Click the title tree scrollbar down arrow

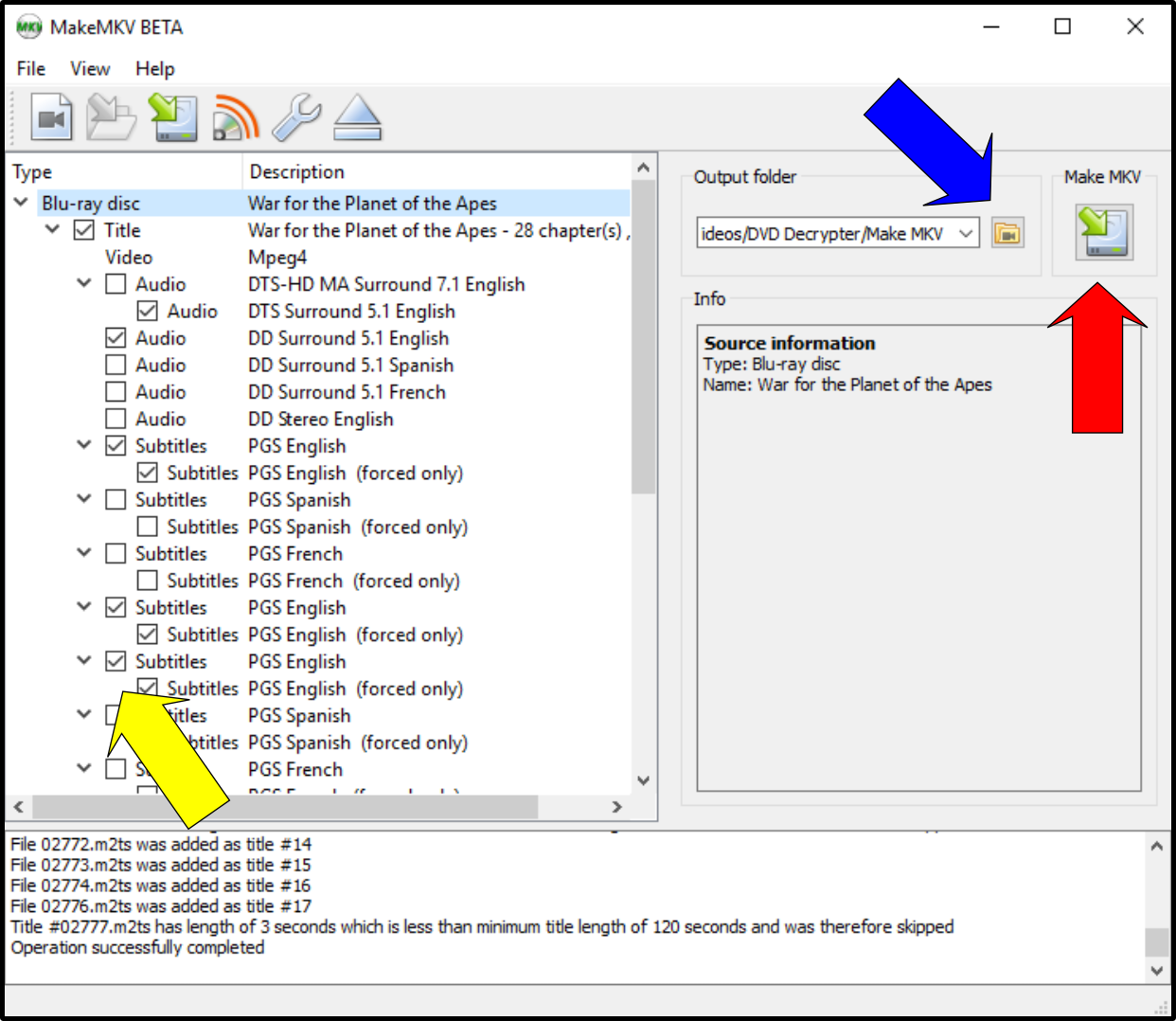click(644, 780)
